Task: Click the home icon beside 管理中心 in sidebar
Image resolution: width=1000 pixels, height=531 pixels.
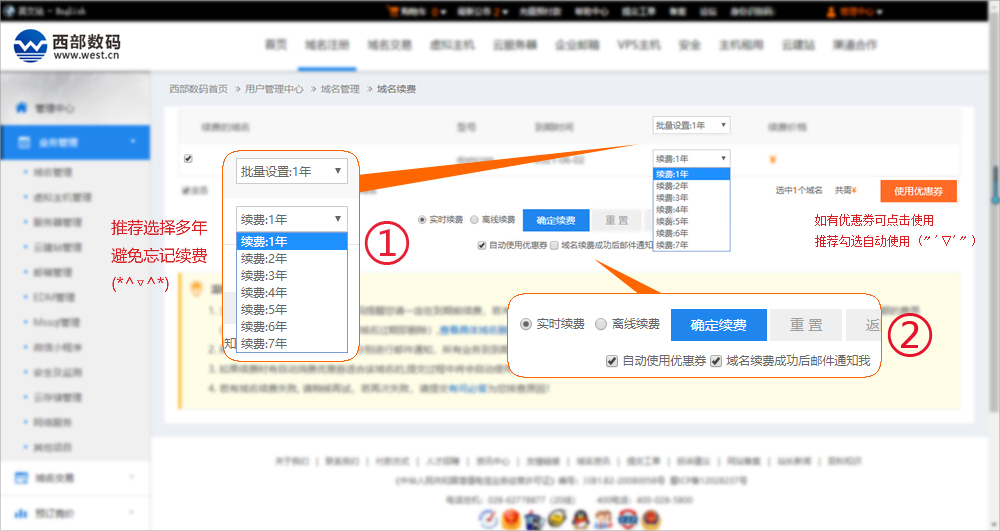Action: pyautogui.click(x=21, y=108)
